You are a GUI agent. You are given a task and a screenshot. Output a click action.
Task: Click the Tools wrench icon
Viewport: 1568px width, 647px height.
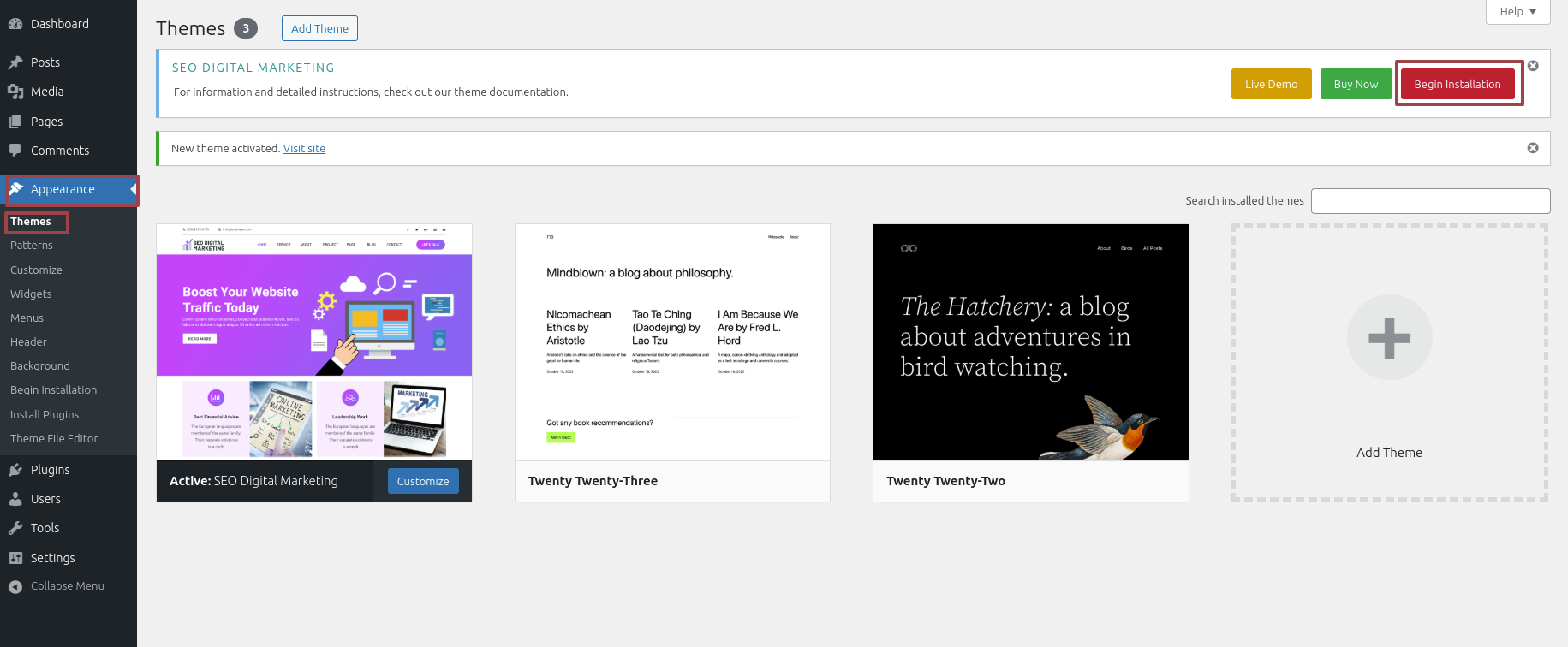pyautogui.click(x=15, y=528)
